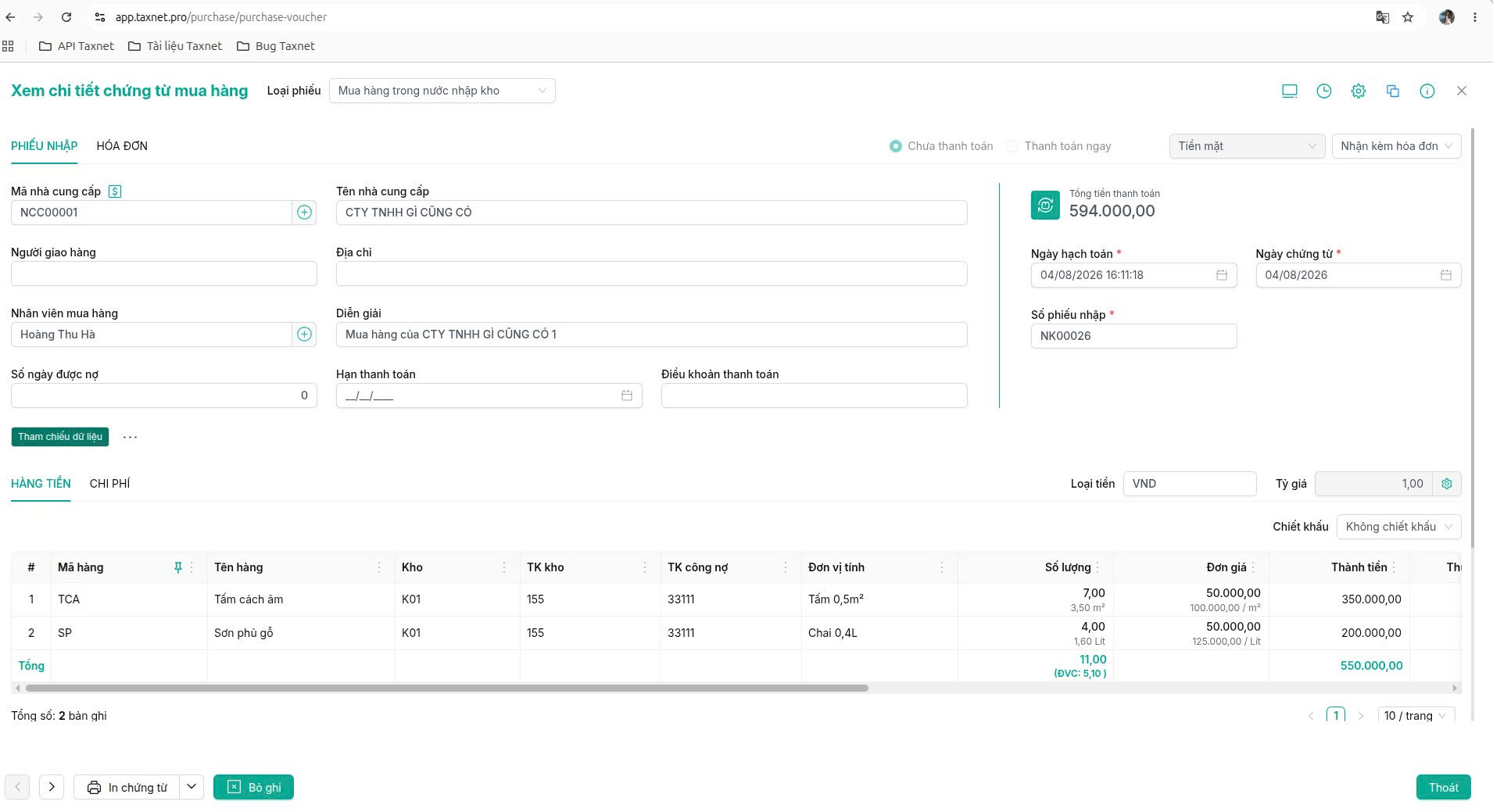
Task: Switch to HÓA ĐƠN tab
Action: point(122,146)
